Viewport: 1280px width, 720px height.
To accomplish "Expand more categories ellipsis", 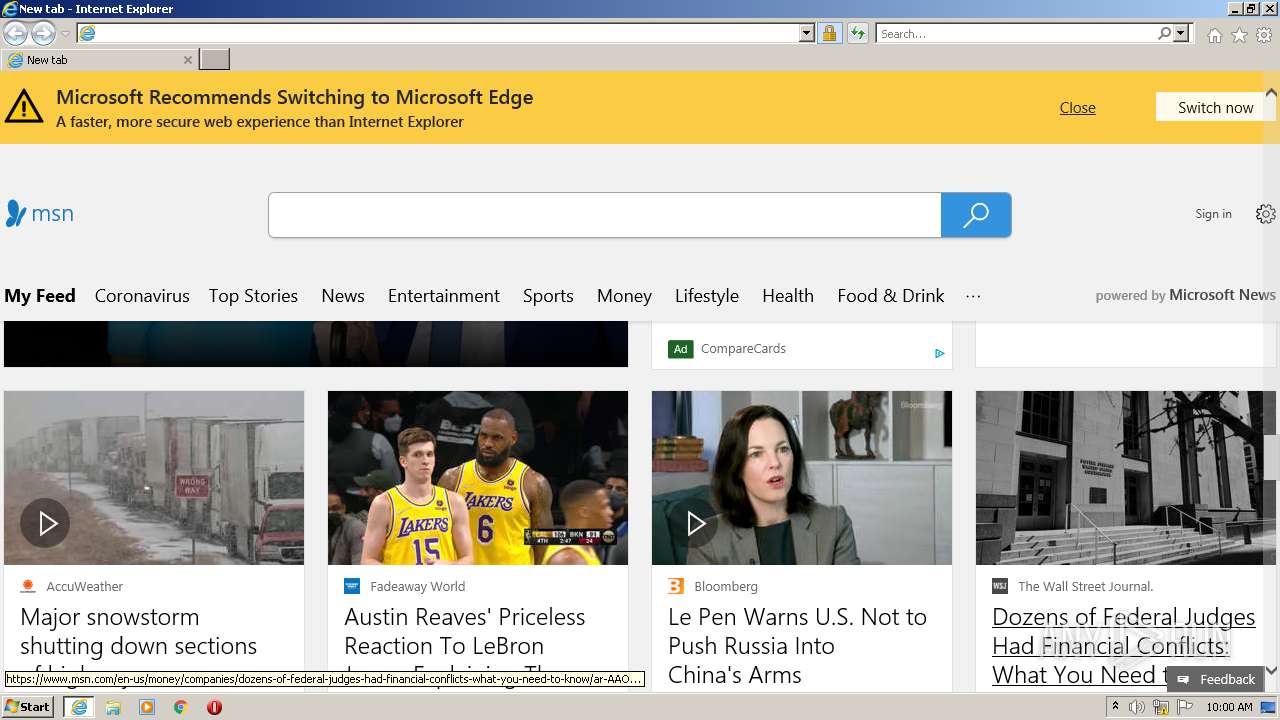I will [973, 296].
